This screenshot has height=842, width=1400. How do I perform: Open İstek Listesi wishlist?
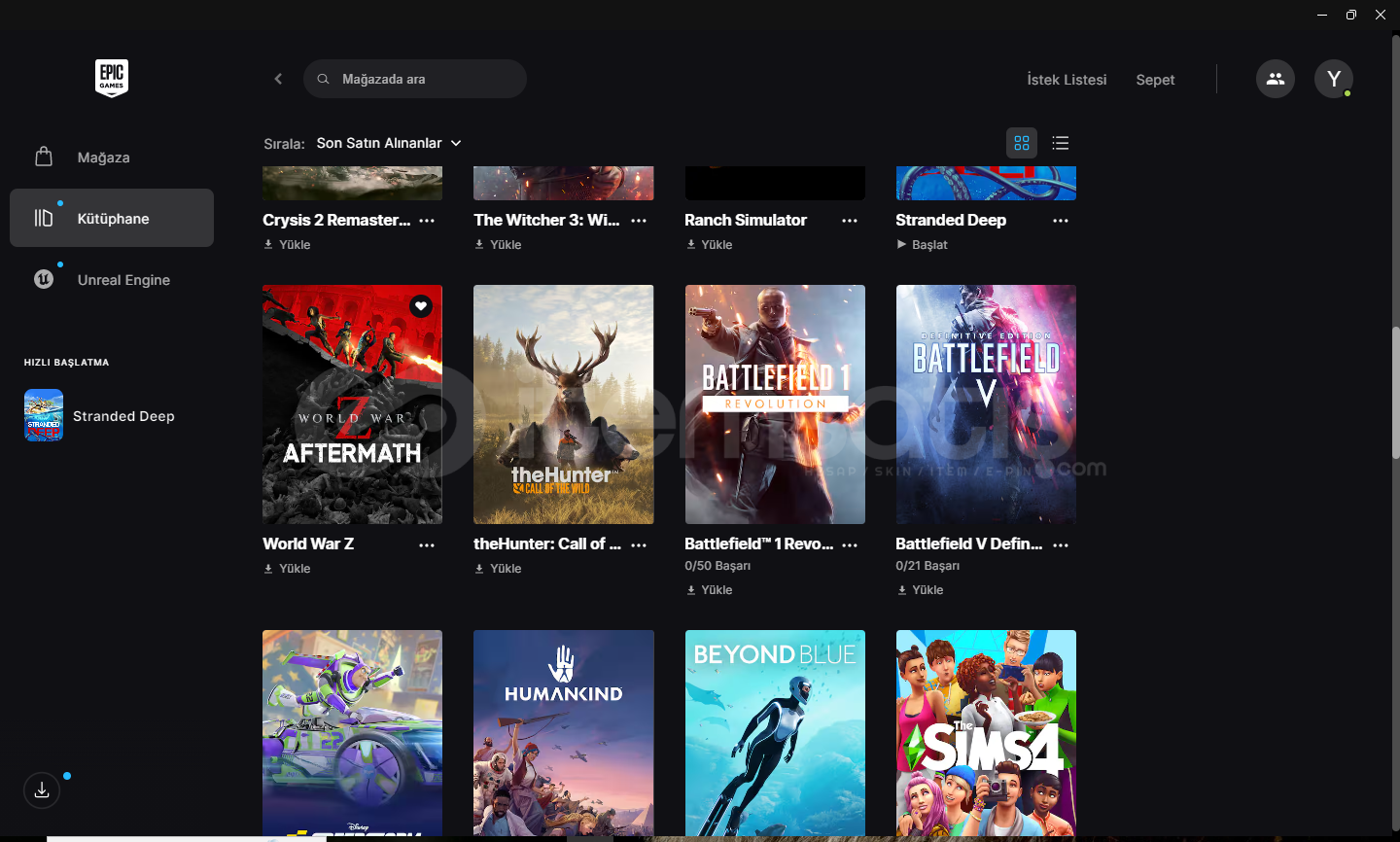[1067, 80]
